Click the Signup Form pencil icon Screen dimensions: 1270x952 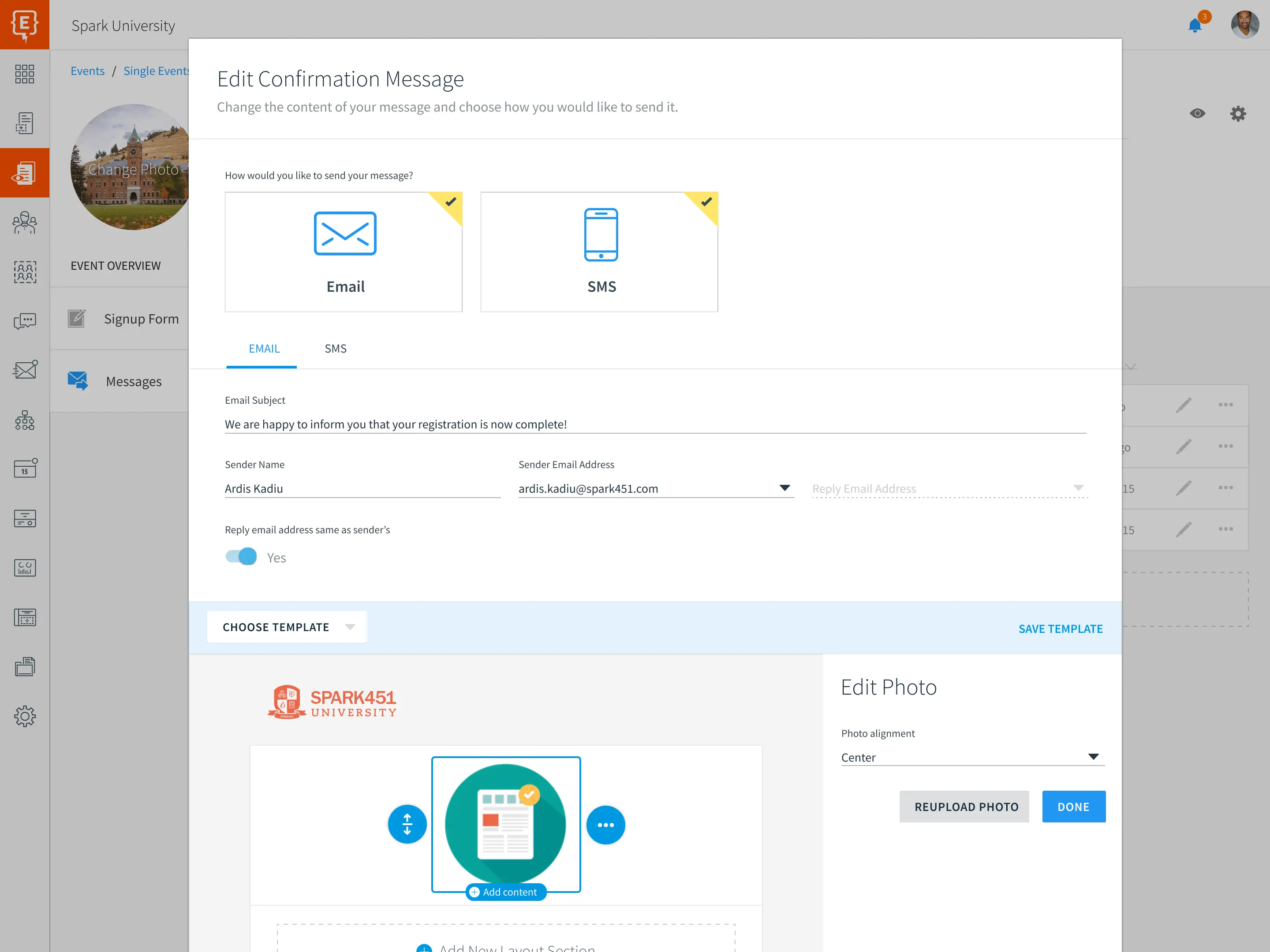coord(76,319)
